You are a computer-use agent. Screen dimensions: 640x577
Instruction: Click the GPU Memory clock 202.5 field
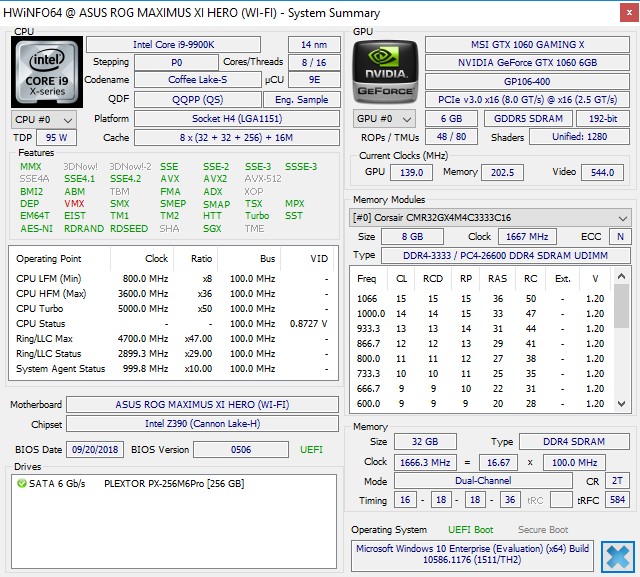coord(502,172)
